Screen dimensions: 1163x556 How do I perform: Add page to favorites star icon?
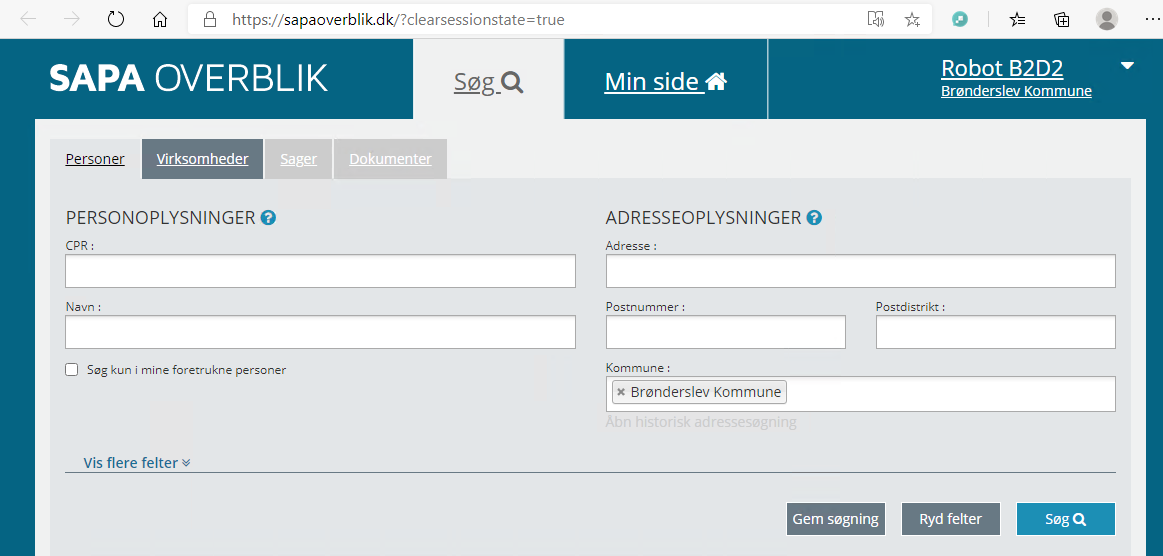(912, 19)
